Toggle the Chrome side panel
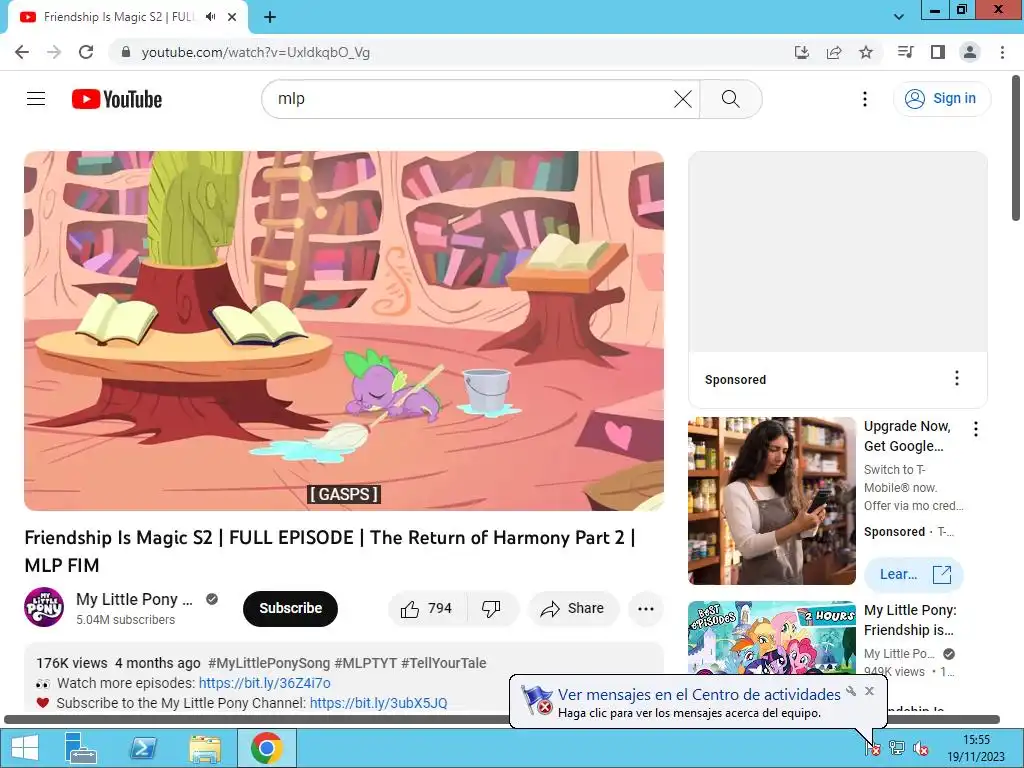Viewport: 1024px width, 768px height. [938, 52]
